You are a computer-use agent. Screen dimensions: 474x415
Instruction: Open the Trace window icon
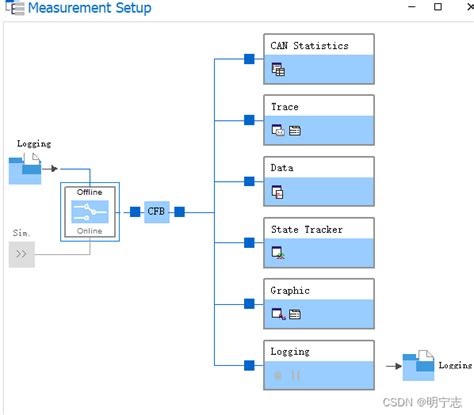[278, 130]
